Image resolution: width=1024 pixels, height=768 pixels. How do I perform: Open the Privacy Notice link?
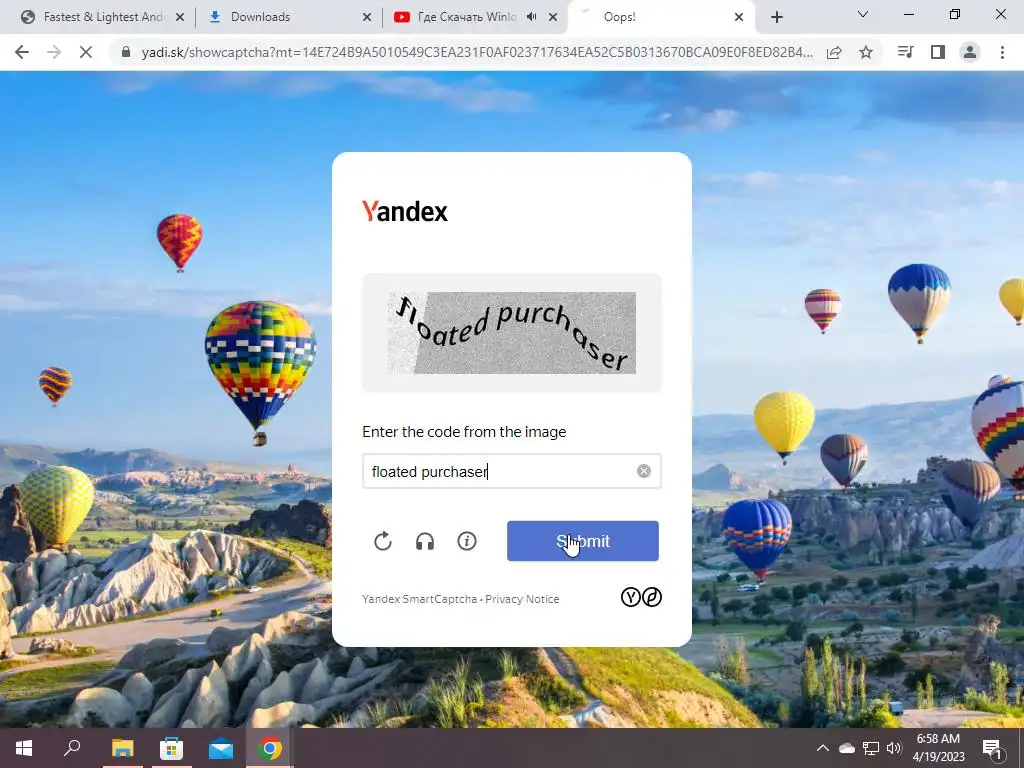[522, 599]
